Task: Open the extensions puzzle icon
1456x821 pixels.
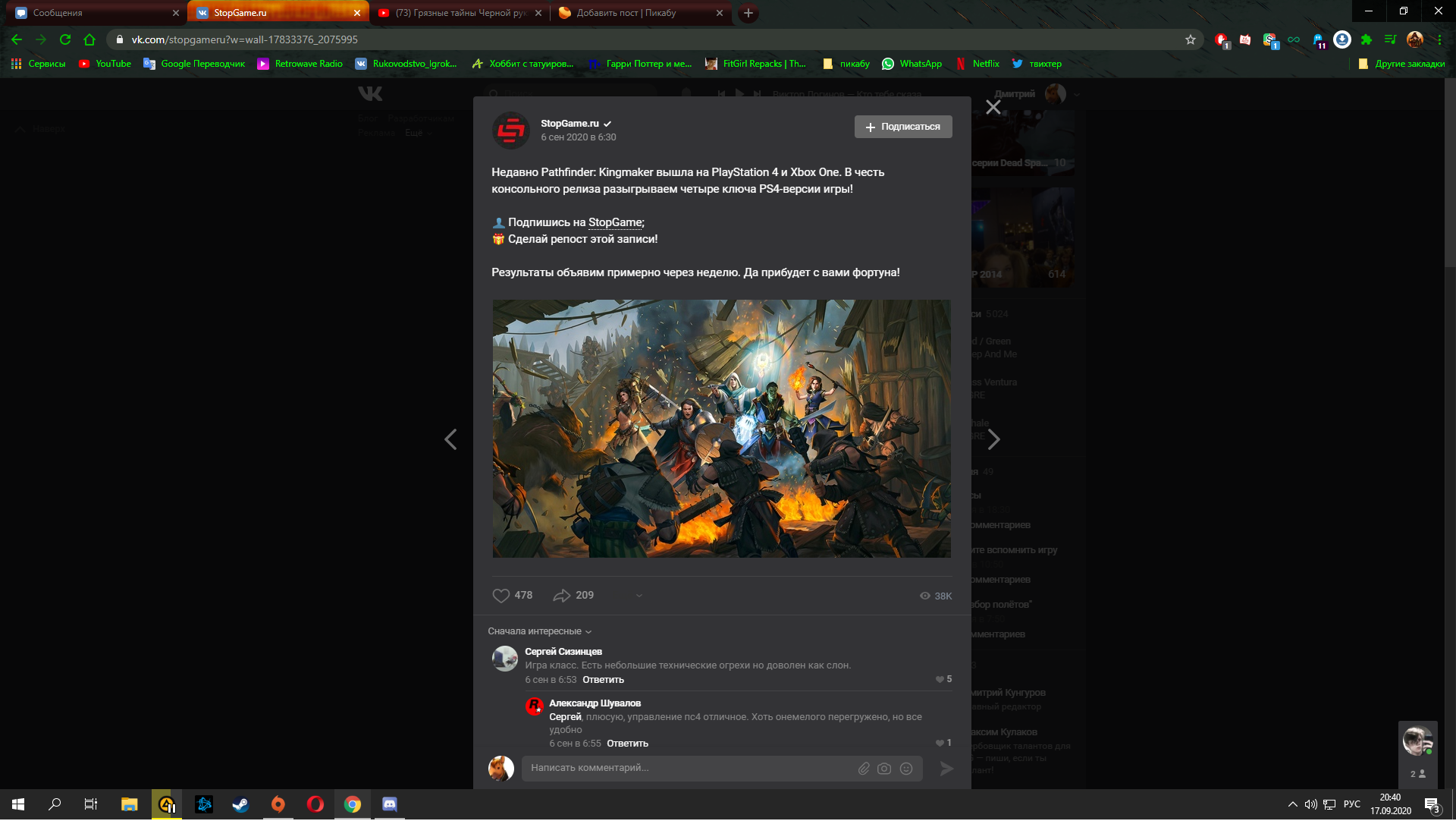Action: coord(1367,39)
